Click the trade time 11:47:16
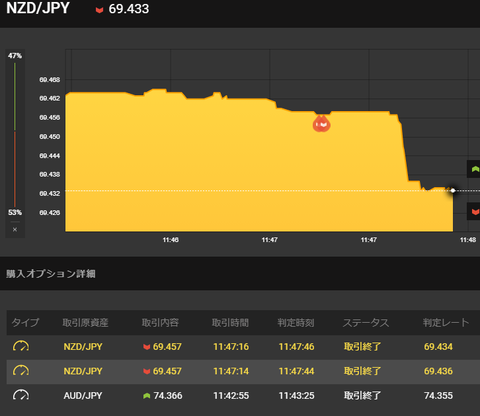480x416 pixels. (231, 347)
